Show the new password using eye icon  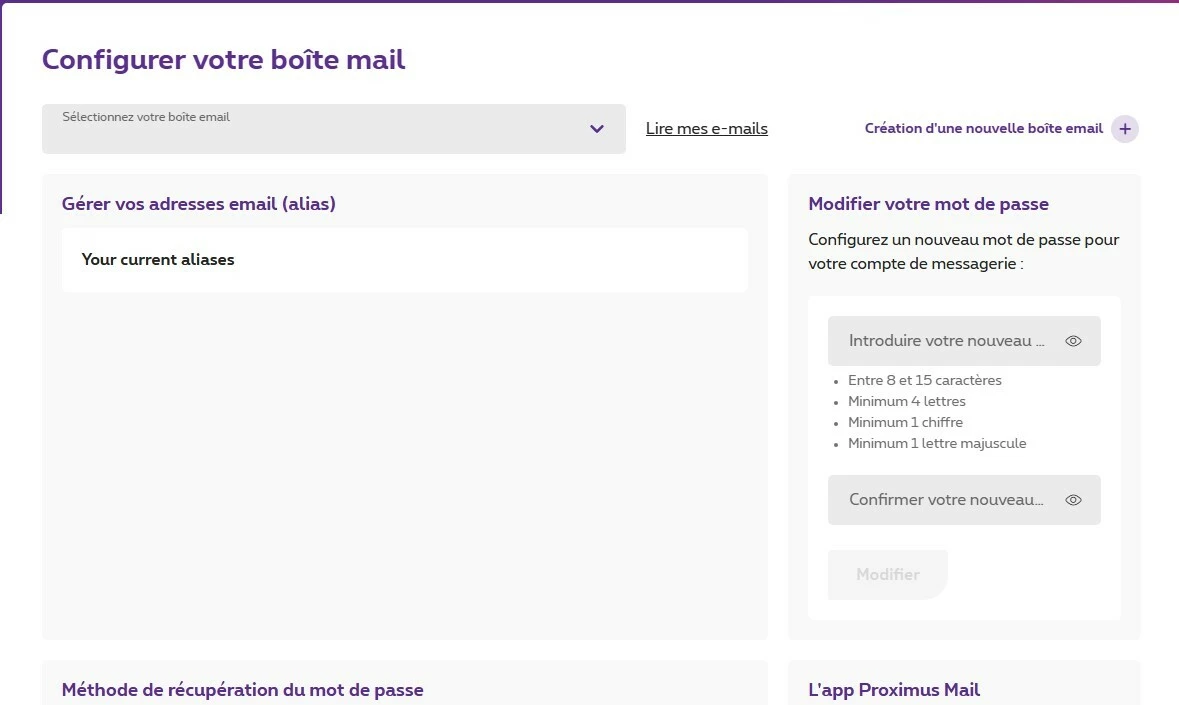[1073, 341]
